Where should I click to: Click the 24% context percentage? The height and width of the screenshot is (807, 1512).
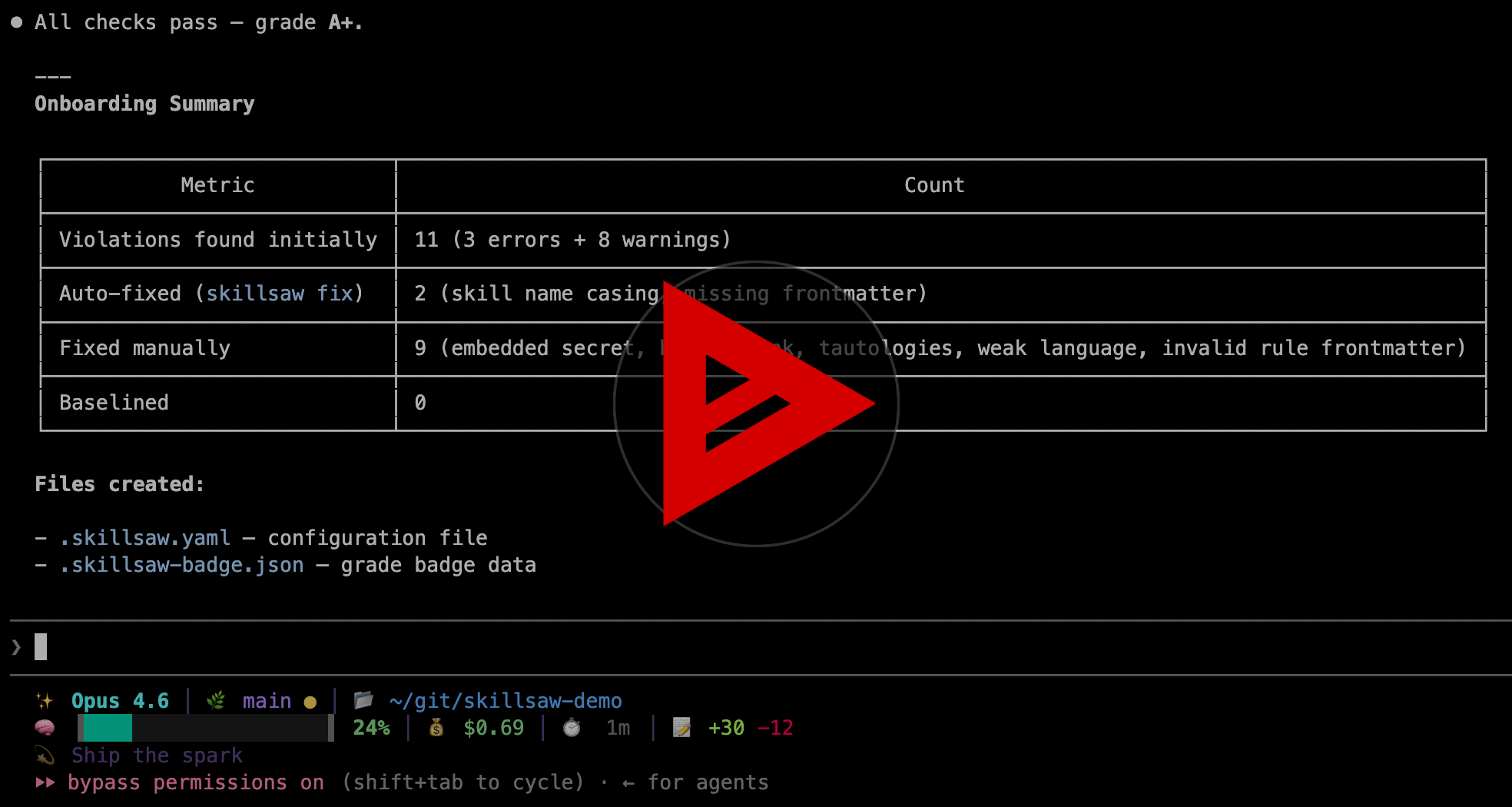pos(371,728)
